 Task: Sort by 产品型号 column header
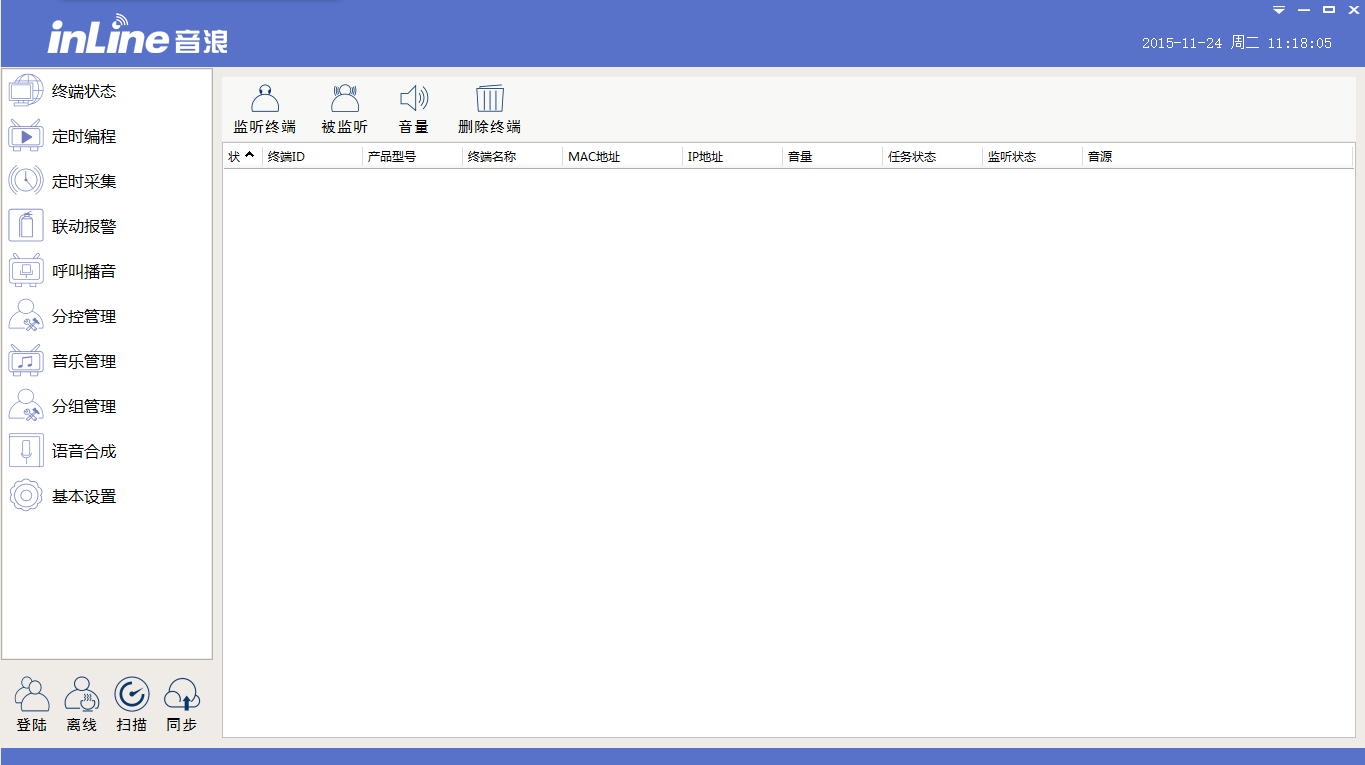pos(412,157)
